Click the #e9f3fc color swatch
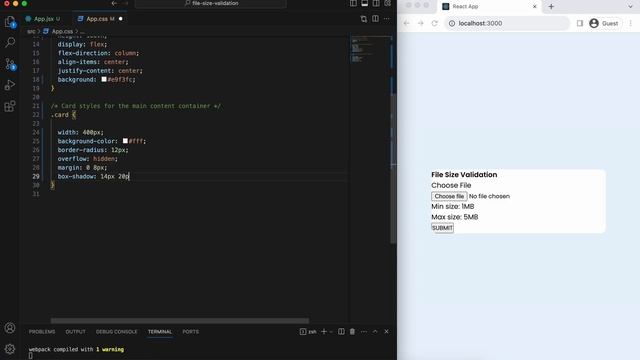The image size is (640, 360). coord(104,79)
